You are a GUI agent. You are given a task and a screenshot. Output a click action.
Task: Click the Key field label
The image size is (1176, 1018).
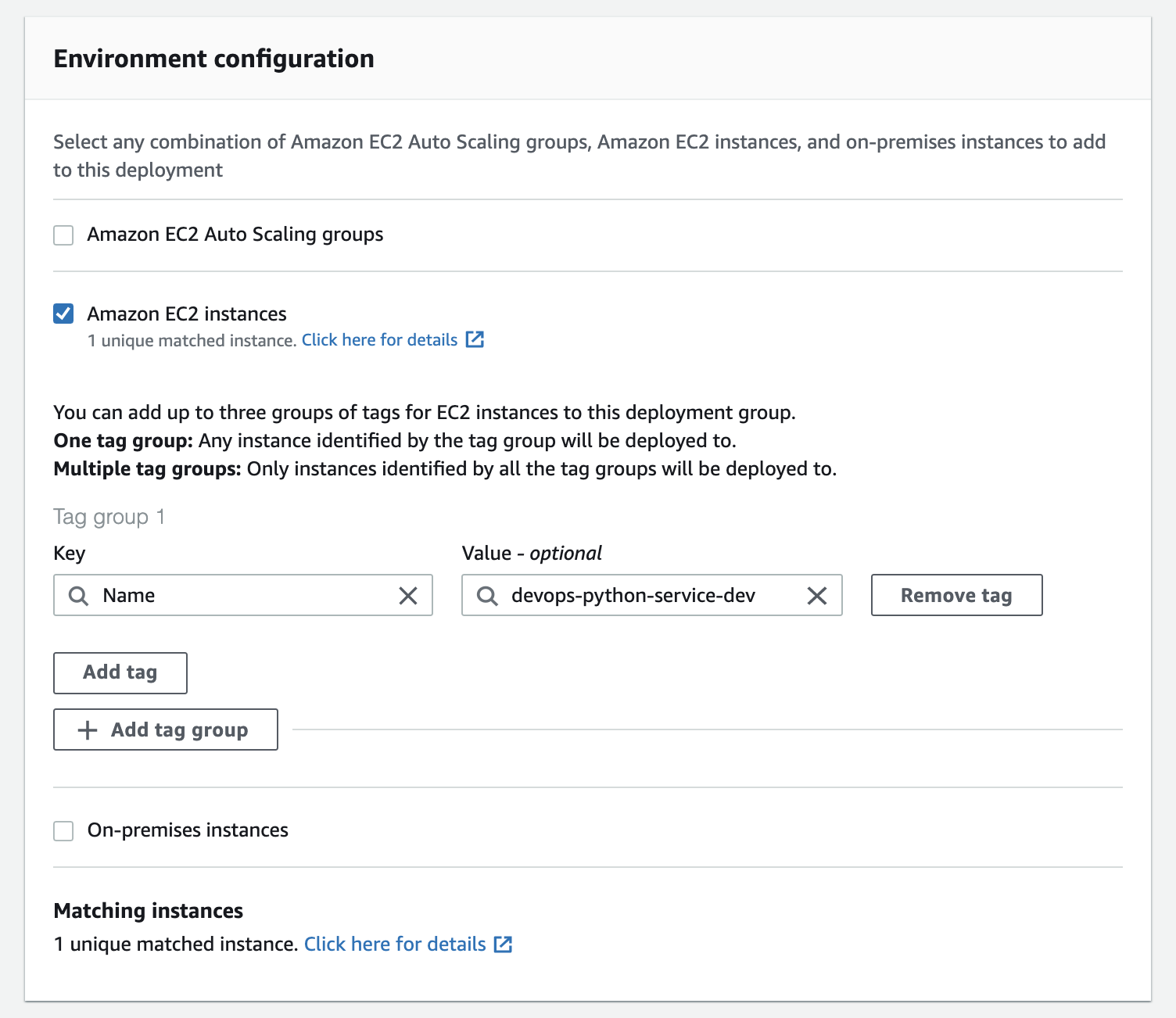coord(70,554)
